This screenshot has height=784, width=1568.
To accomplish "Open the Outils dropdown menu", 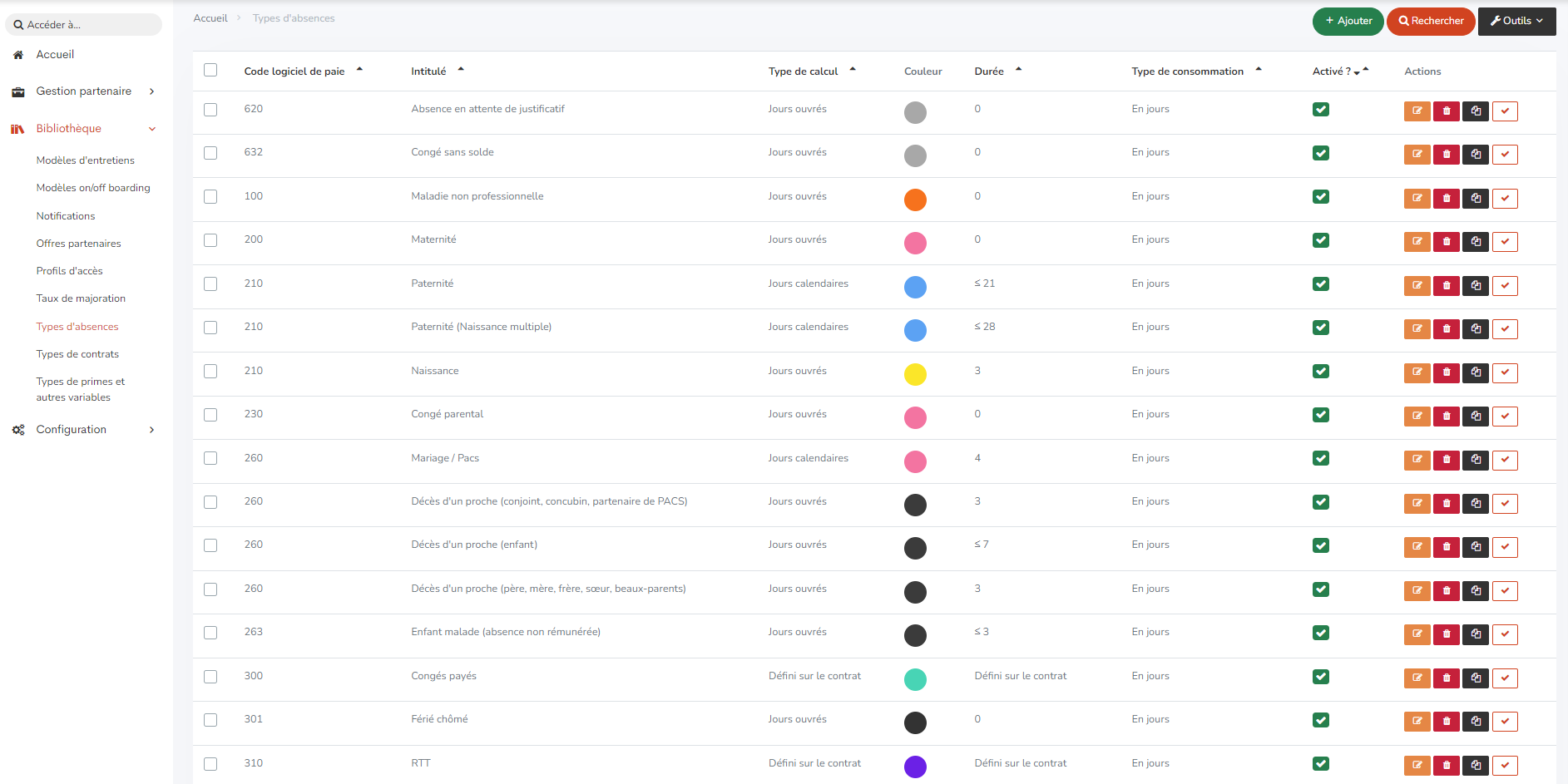I will (x=1516, y=22).
